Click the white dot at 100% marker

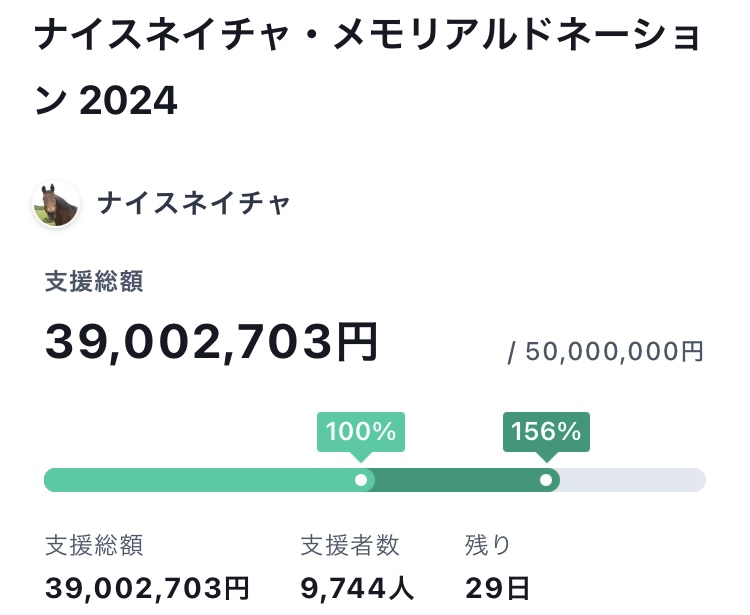tap(361, 480)
